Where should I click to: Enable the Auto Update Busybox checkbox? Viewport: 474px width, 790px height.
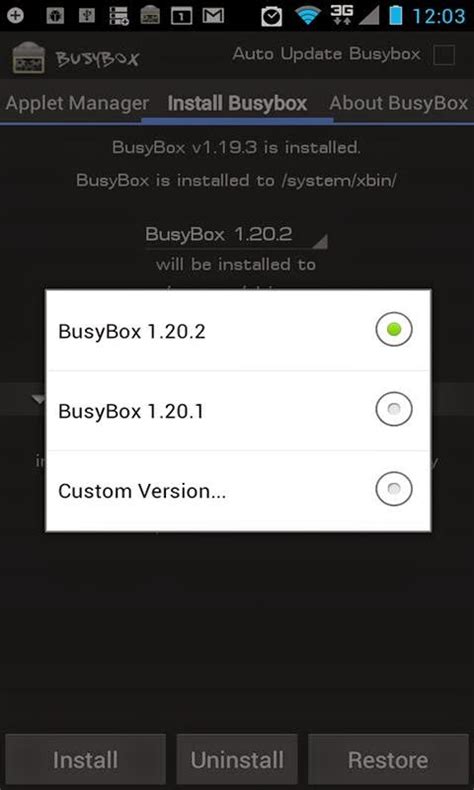[x=444, y=55]
